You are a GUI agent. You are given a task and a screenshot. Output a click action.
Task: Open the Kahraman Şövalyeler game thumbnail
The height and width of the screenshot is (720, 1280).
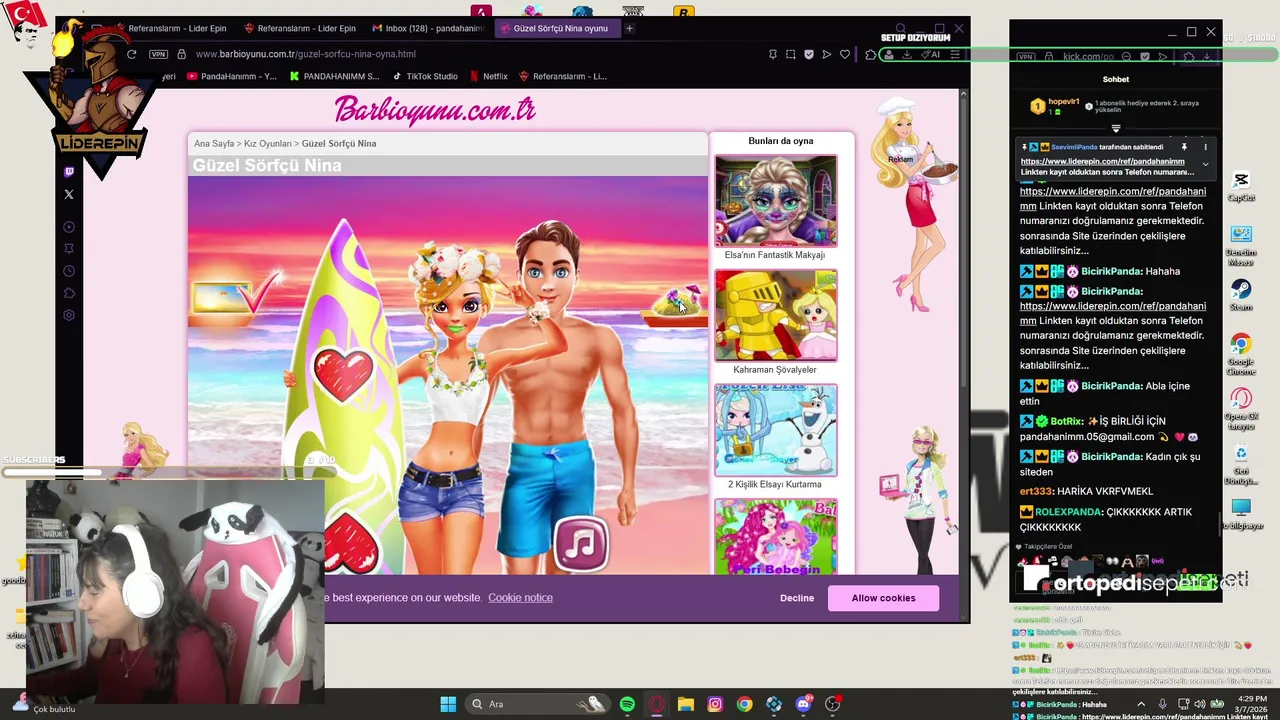(776, 316)
